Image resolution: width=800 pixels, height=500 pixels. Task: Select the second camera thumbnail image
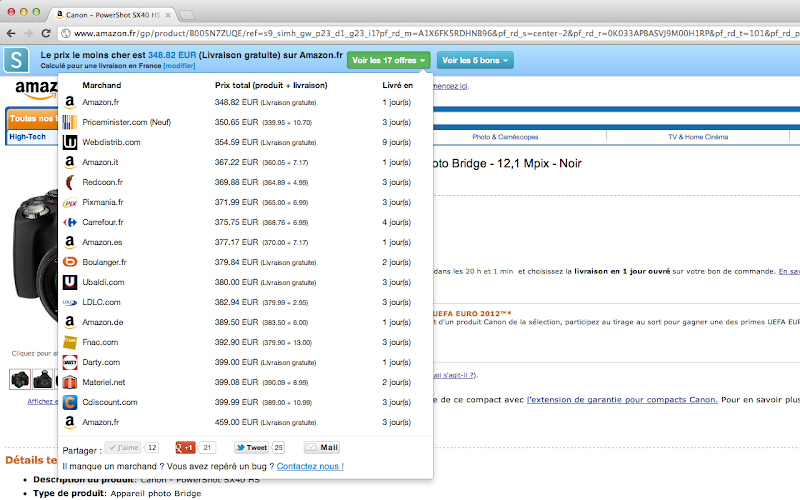(42, 379)
